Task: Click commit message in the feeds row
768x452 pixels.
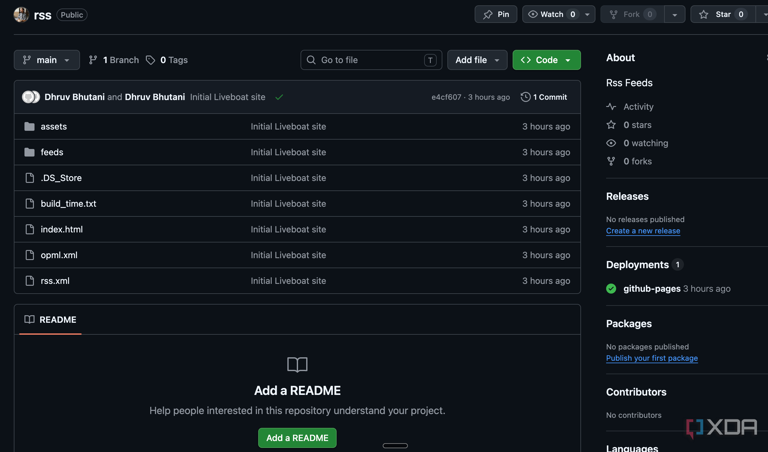Action: (x=288, y=152)
